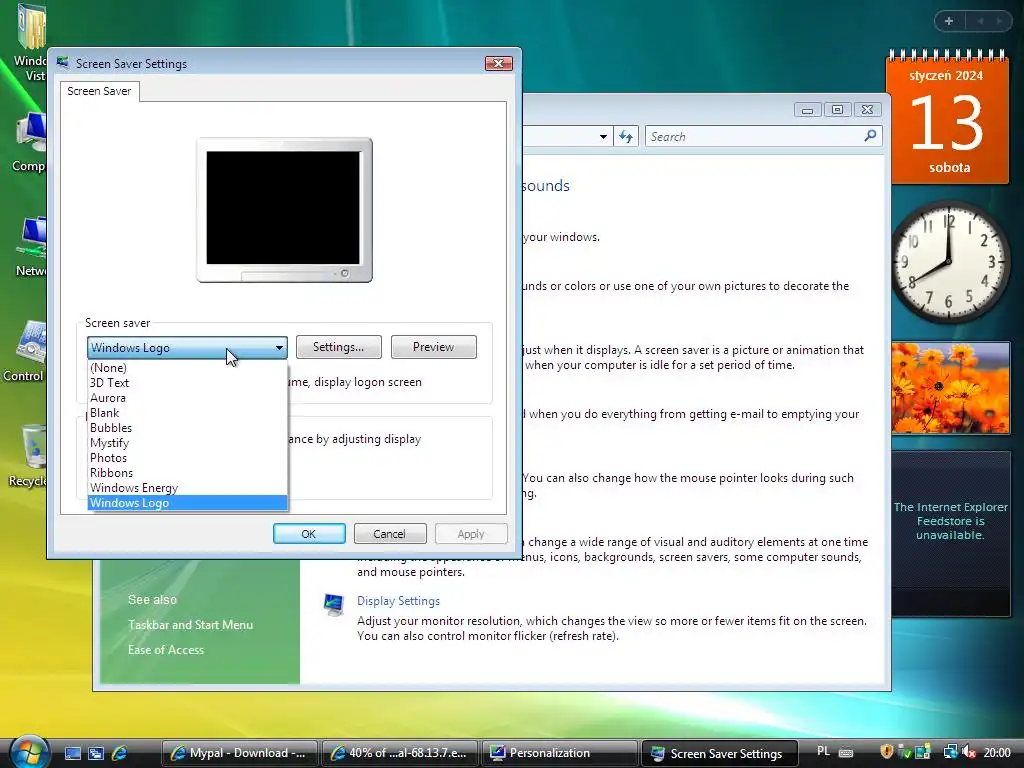Click Screen Saver Settings taskbar button
Screen dimensions: 1024x768
point(720,753)
